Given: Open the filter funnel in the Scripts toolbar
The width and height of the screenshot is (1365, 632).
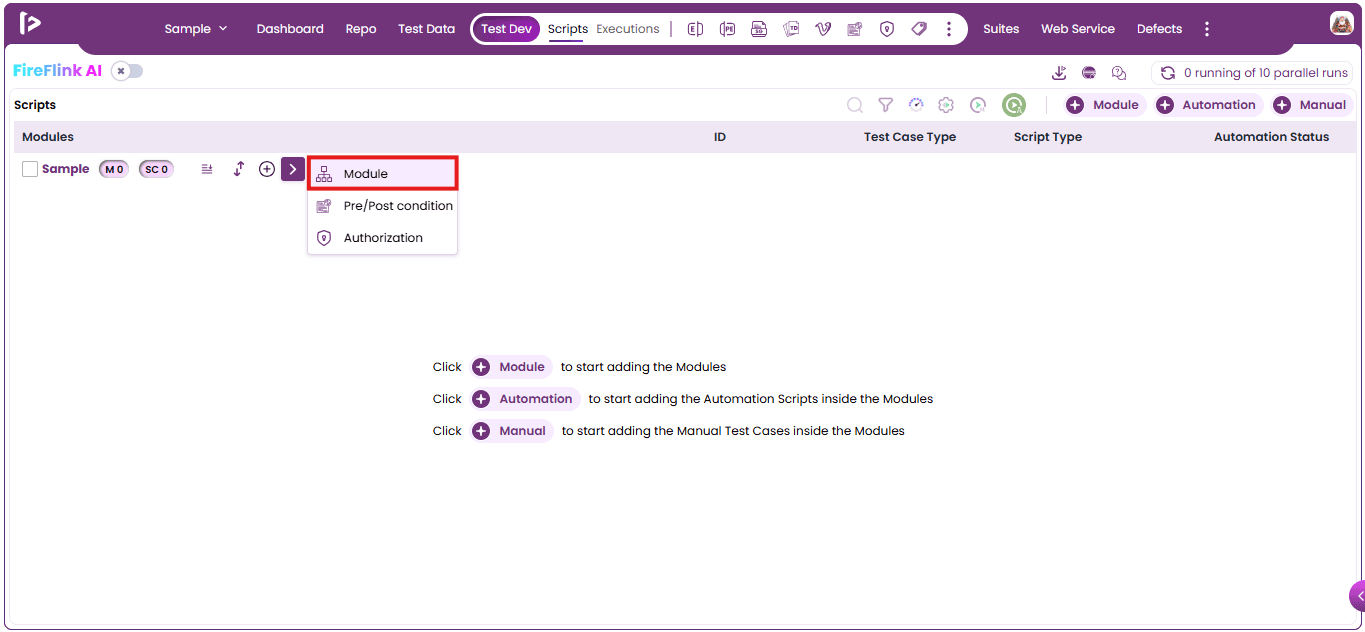Looking at the screenshot, I should pyautogui.click(x=885, y=105).
